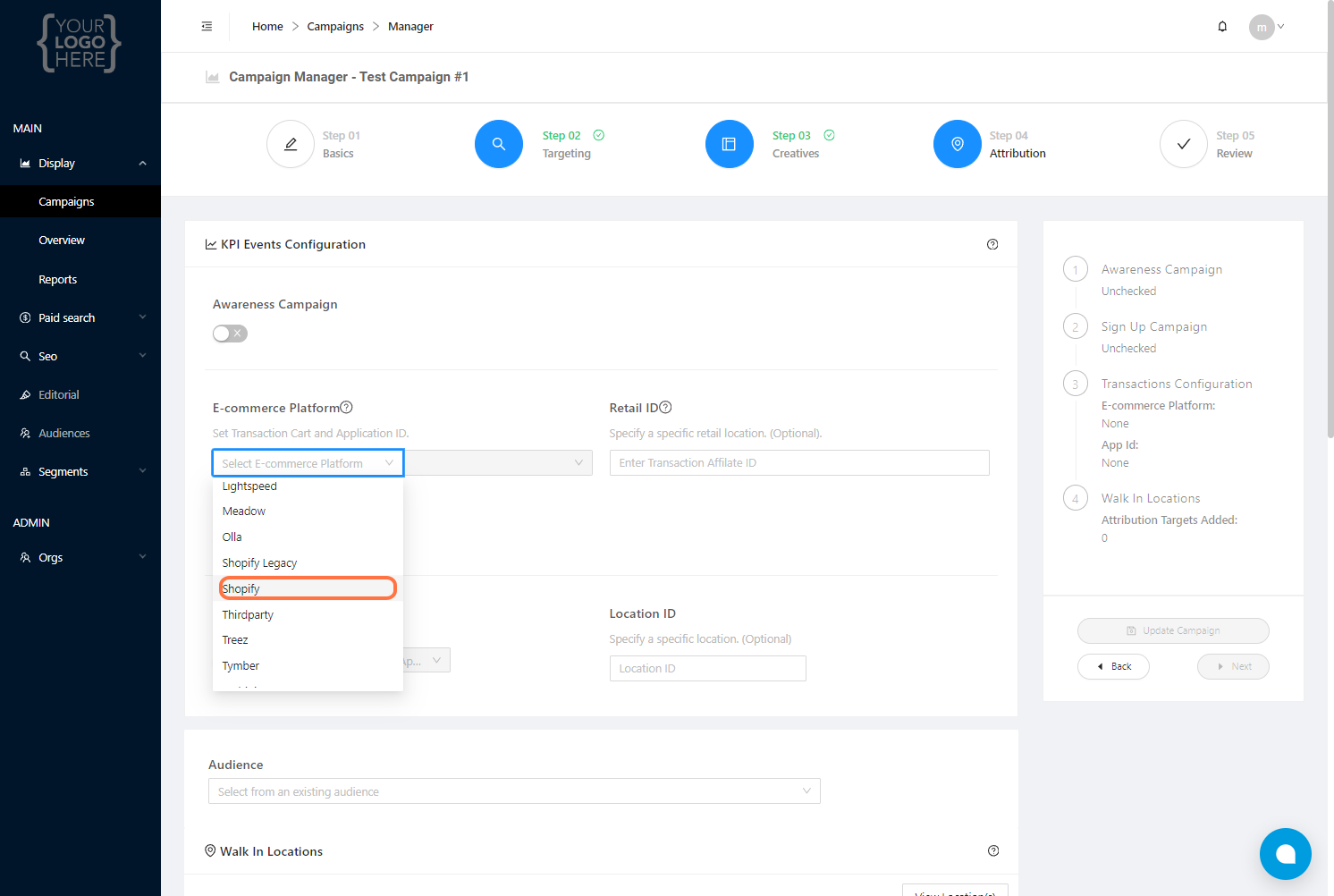Open Step 03 Creatives layout icon

pyautogui.click(x=730, y=144)
